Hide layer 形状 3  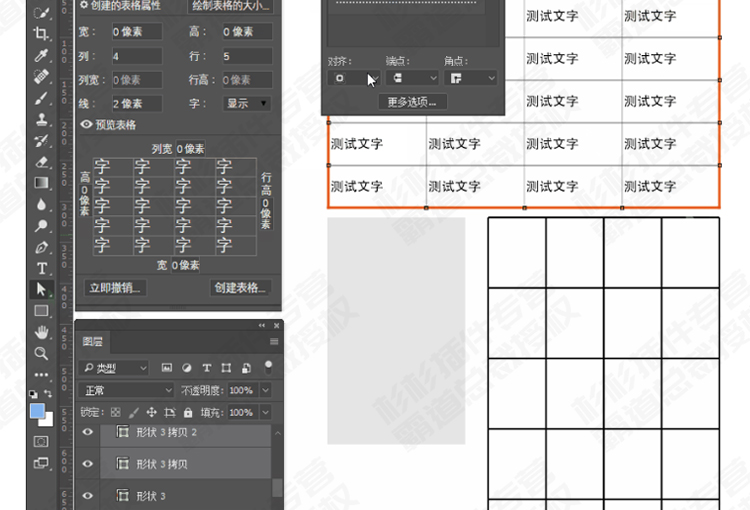(88, 496)
